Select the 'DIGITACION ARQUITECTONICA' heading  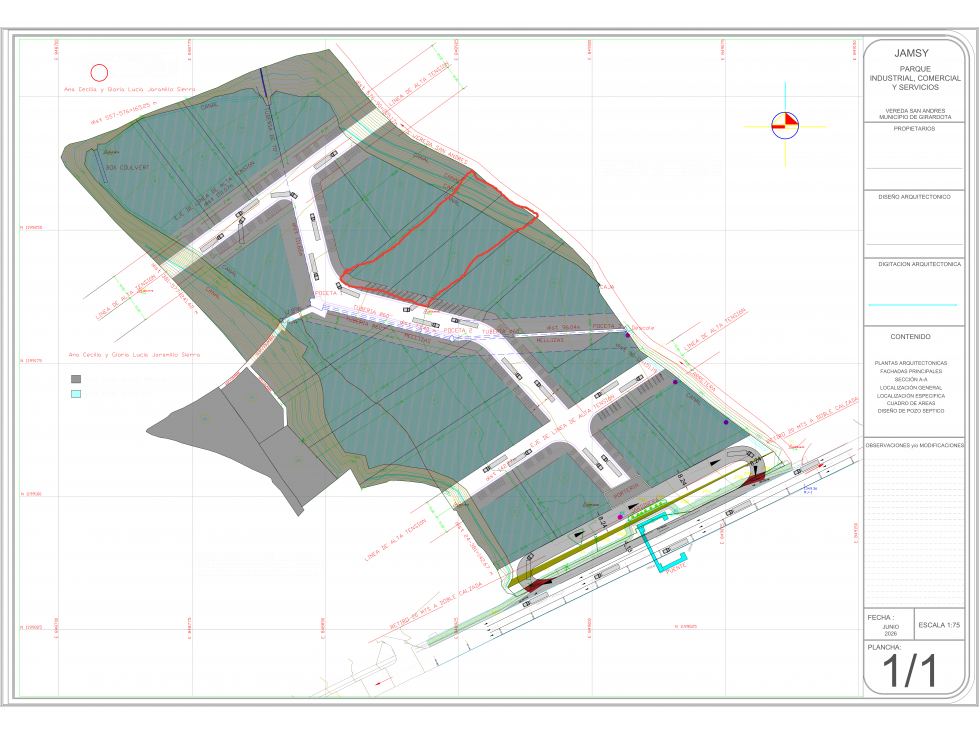point(919,264)
